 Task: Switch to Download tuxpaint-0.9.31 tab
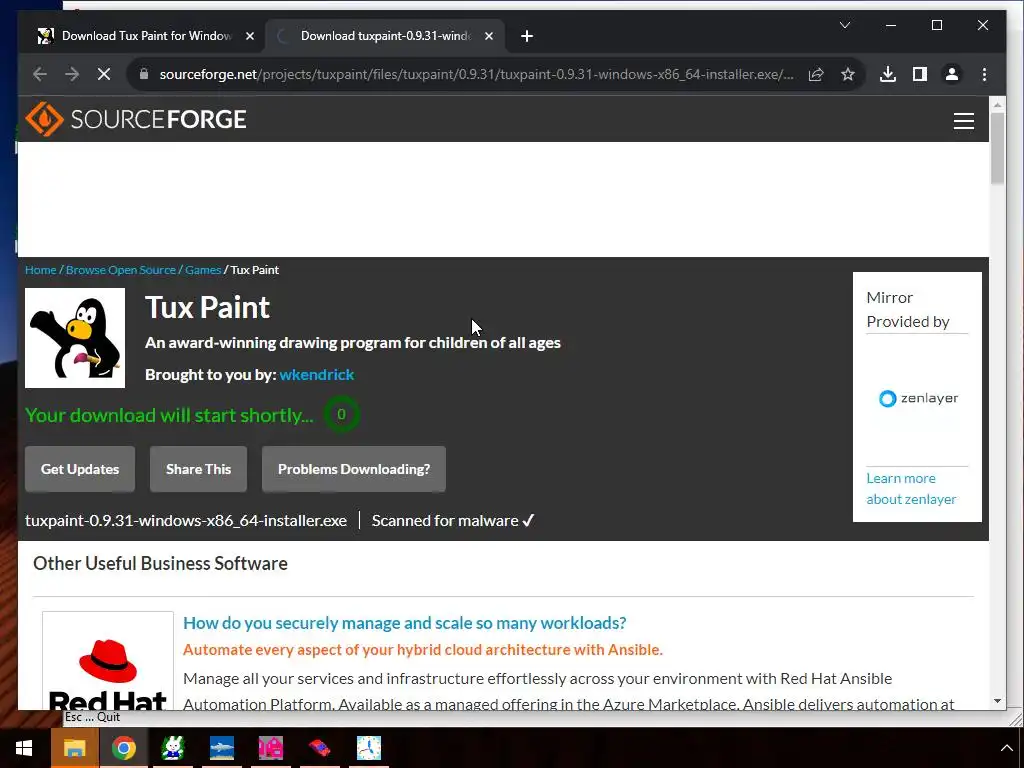pyautogui.click(x=384, y=36)
